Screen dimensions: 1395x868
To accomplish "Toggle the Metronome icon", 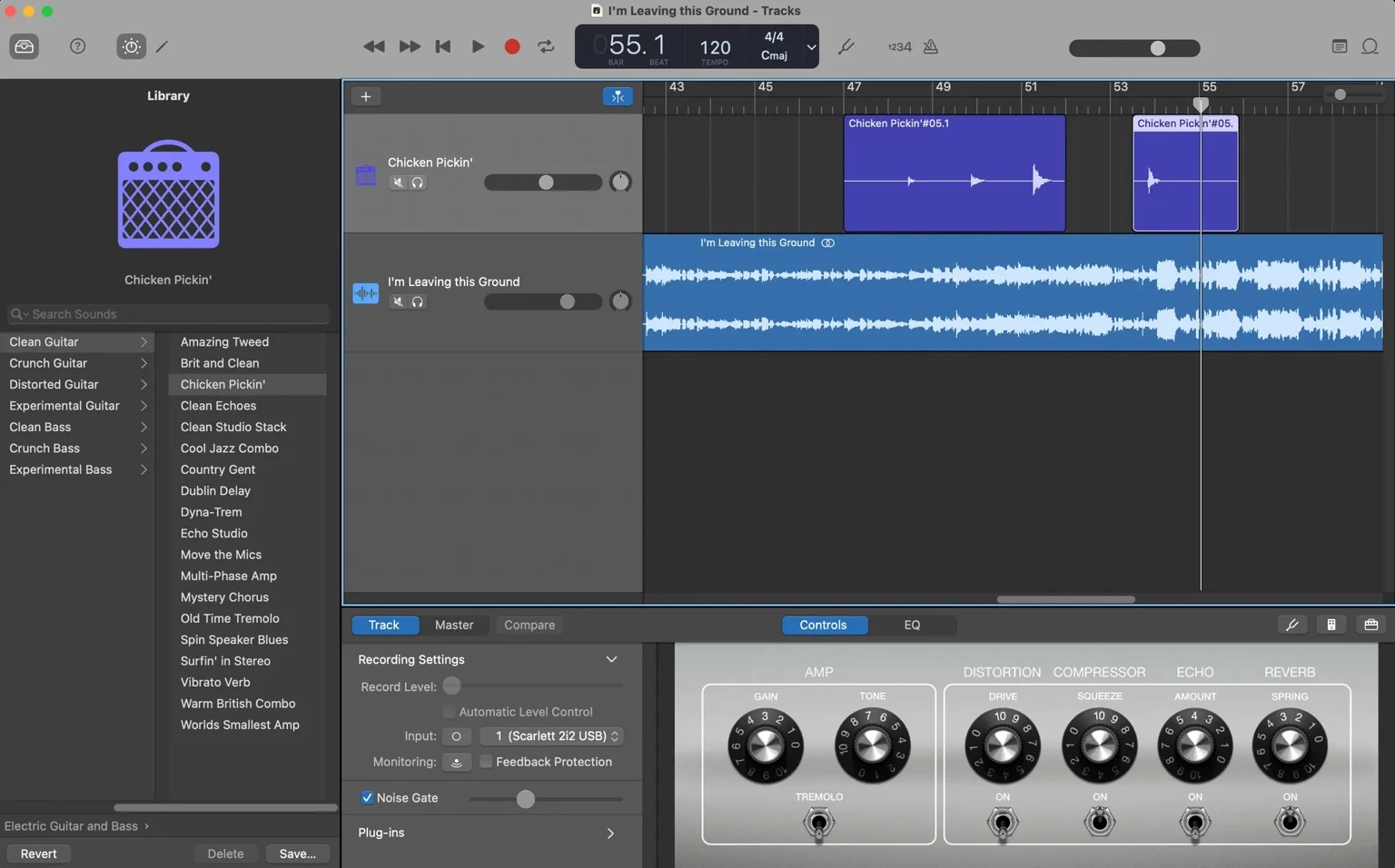I will point(931,46).
